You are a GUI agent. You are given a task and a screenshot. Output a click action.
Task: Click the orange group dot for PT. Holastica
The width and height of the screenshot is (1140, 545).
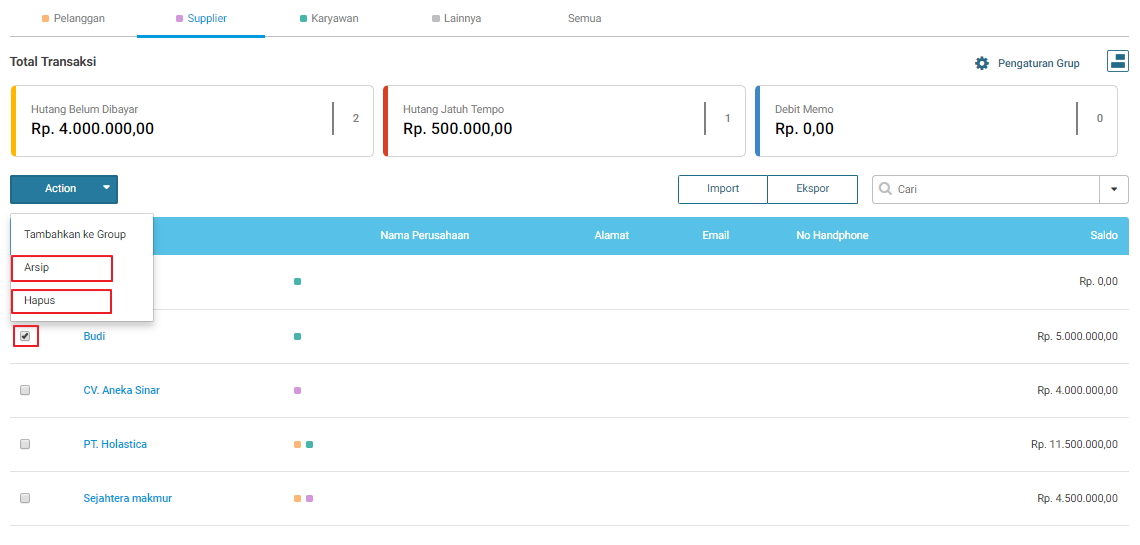point(297,444)
